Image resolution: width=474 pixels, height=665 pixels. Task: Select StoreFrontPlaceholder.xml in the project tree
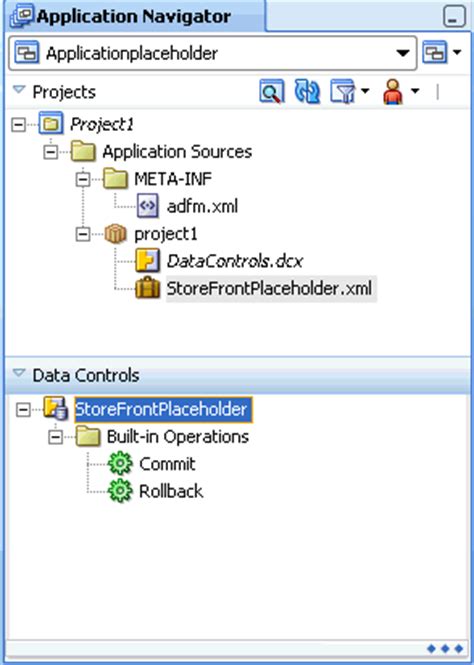point(269,288)
